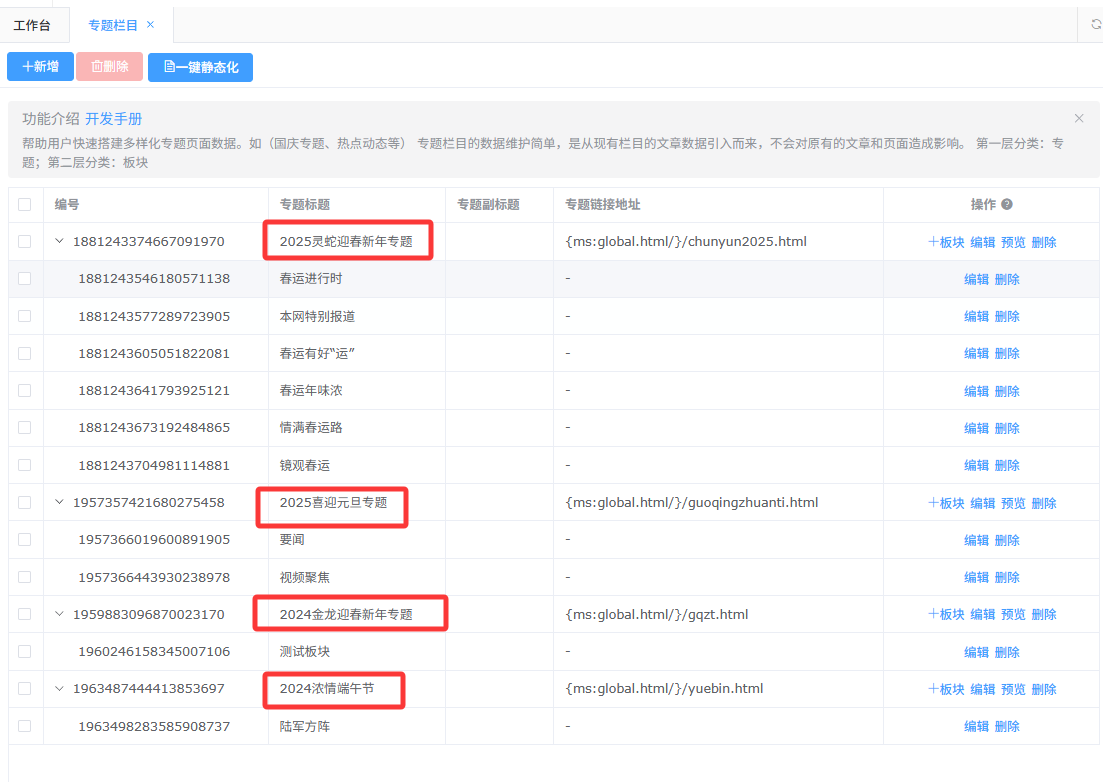Screen dimensions: 1103x782
Task: Add 板块 to 2025灵蛇迎春新年专题 row
Action: [946, 242]
